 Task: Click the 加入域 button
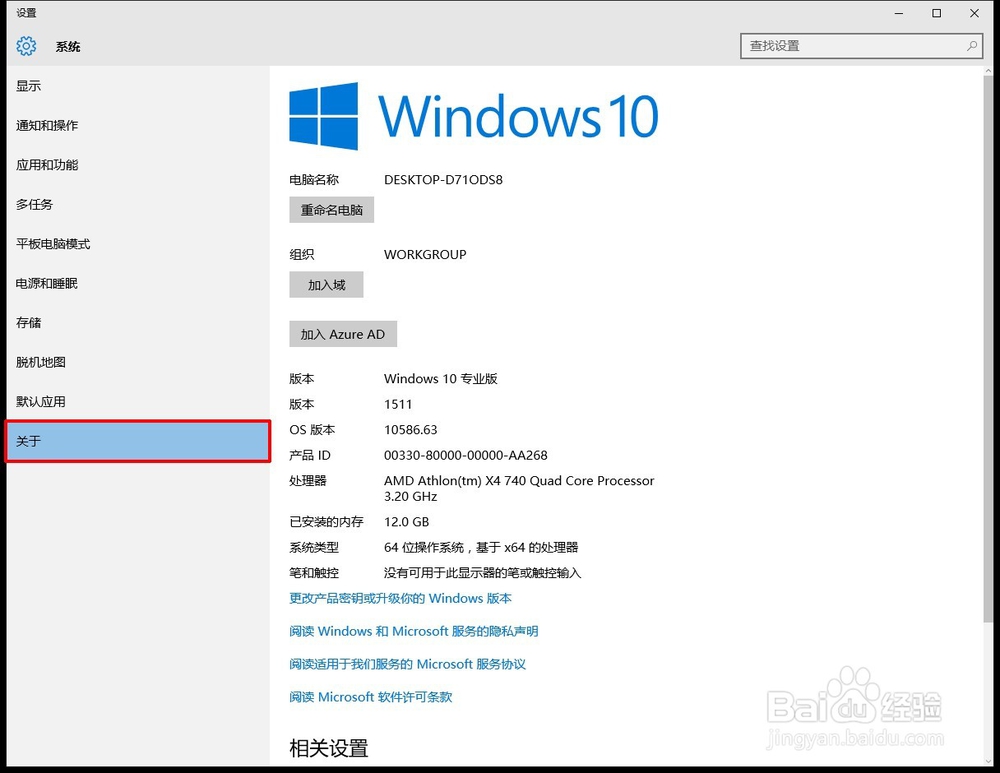[327, 284]
